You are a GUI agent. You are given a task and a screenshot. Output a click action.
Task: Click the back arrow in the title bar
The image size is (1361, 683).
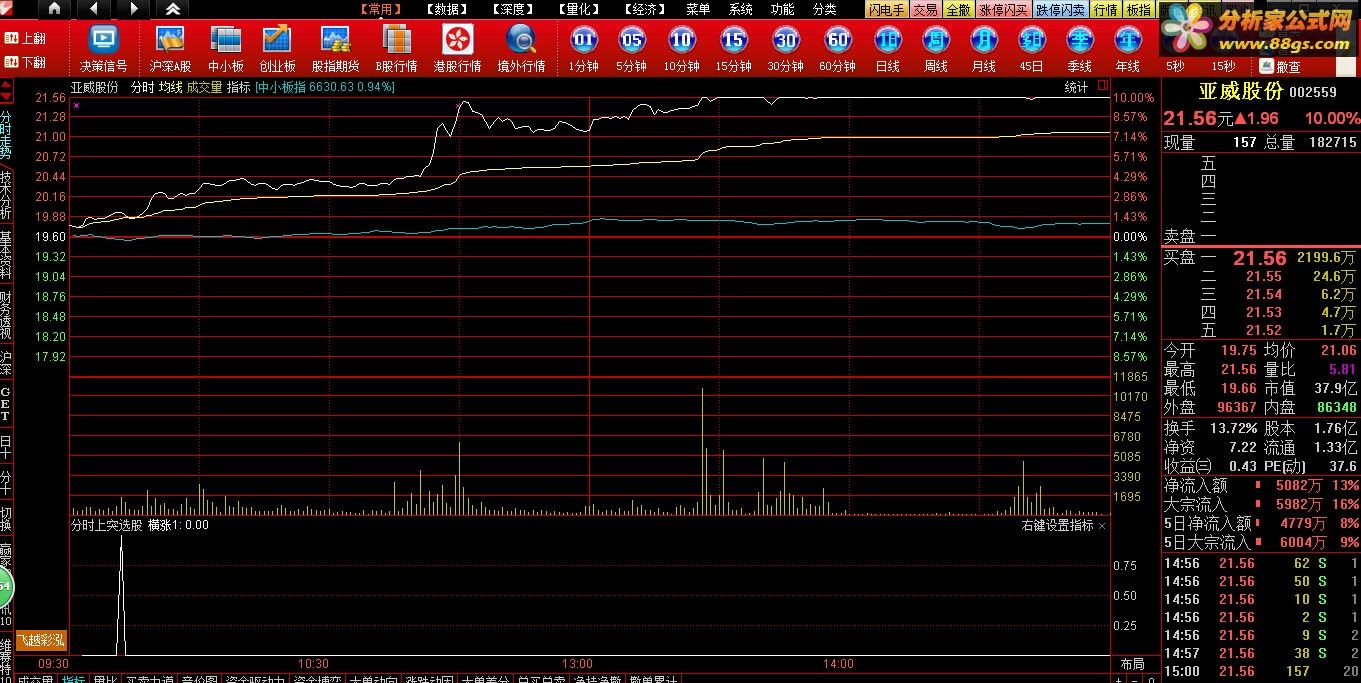[x=93, y=9]
